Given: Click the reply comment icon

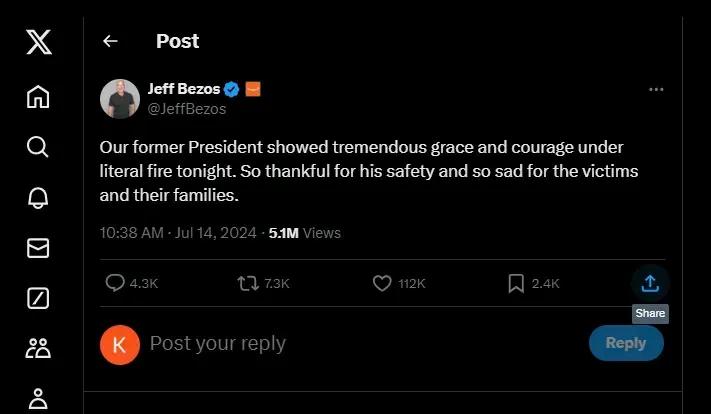Looking at the screenshot, I should (115, 284).
